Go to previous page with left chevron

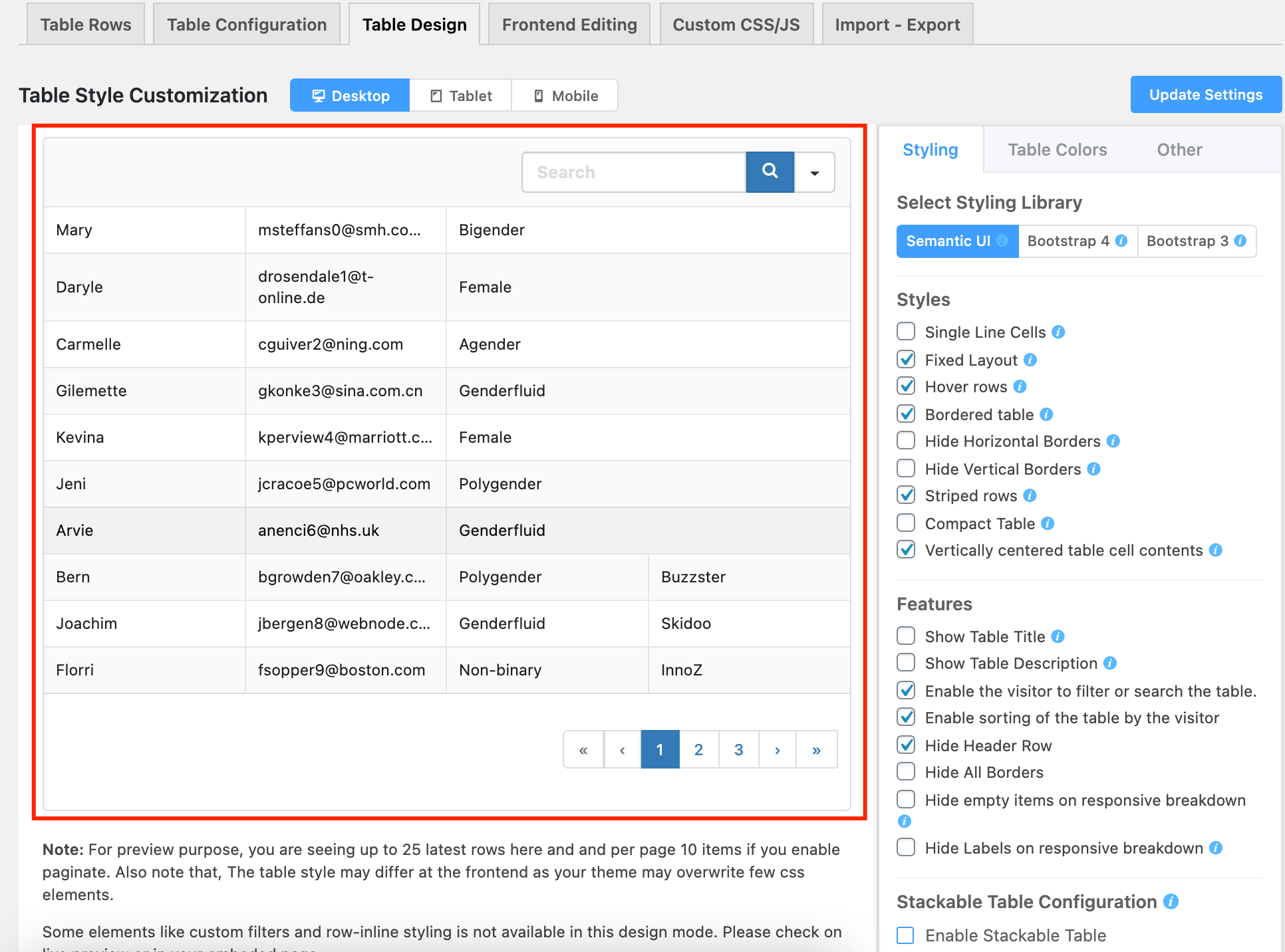coord(621,749)
